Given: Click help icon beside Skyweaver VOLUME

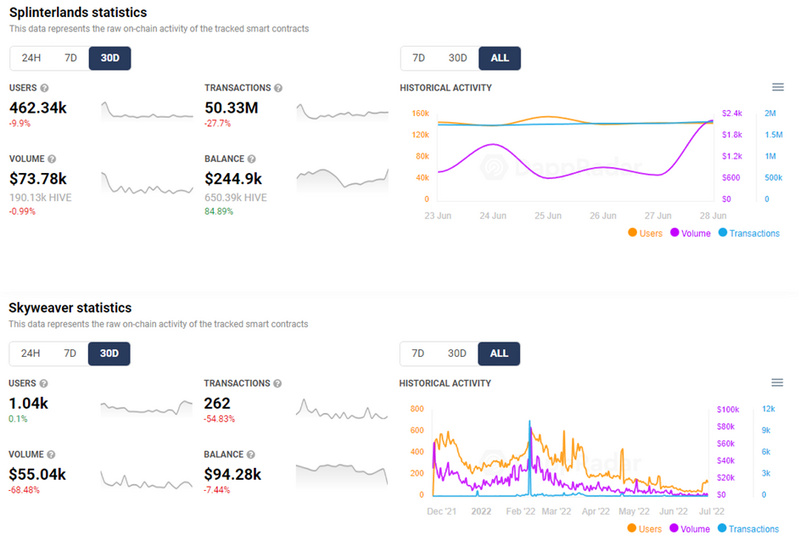Looking at the screenshot, I should click(52, 452).
